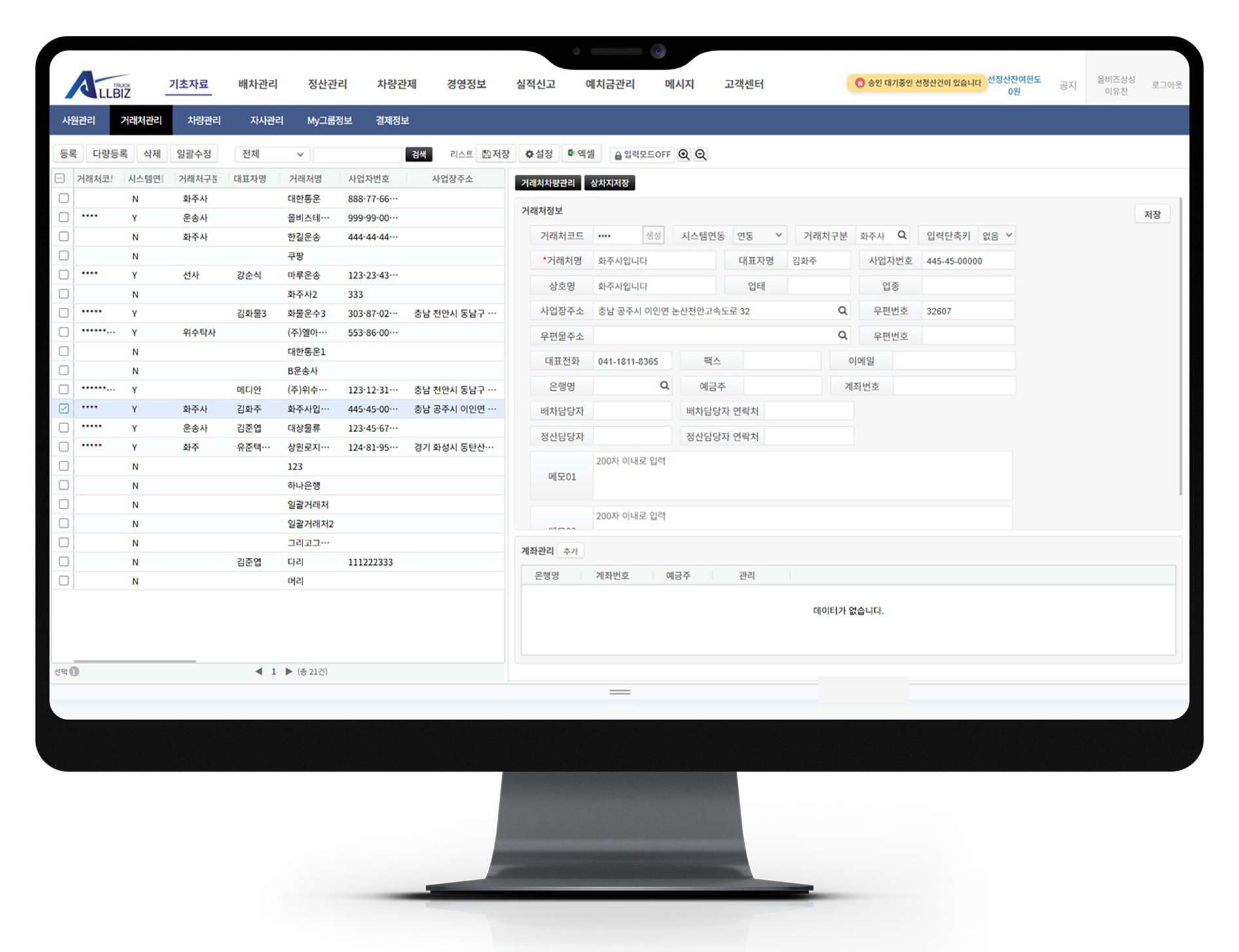Check the 대상물류 row checkbox
The width and height of the screenshot is (1239, 952).
64,428
